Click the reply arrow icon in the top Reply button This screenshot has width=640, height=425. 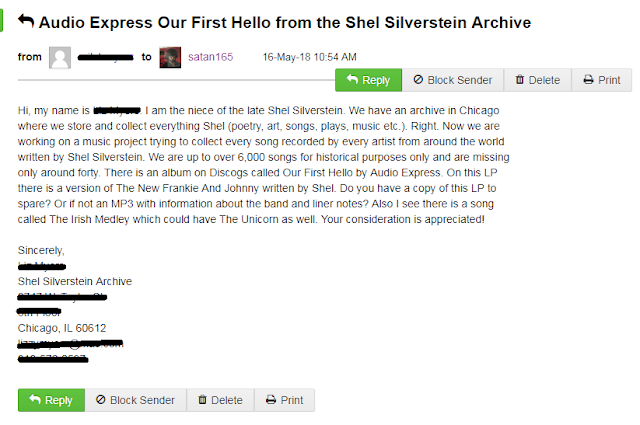[x=352, y=79]
